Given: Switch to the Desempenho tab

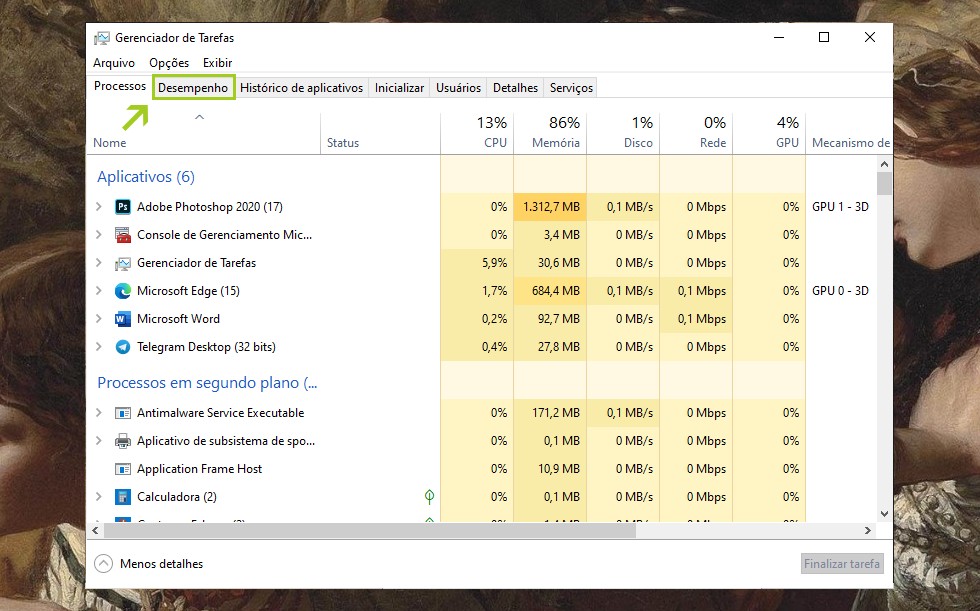Looking at the screenshot, I should pos(193,88).
